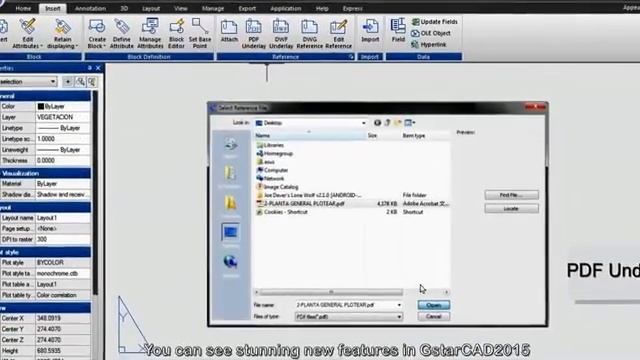Expand the Files of type dropdown
This screenshot has width=640, height=360.
399,316
